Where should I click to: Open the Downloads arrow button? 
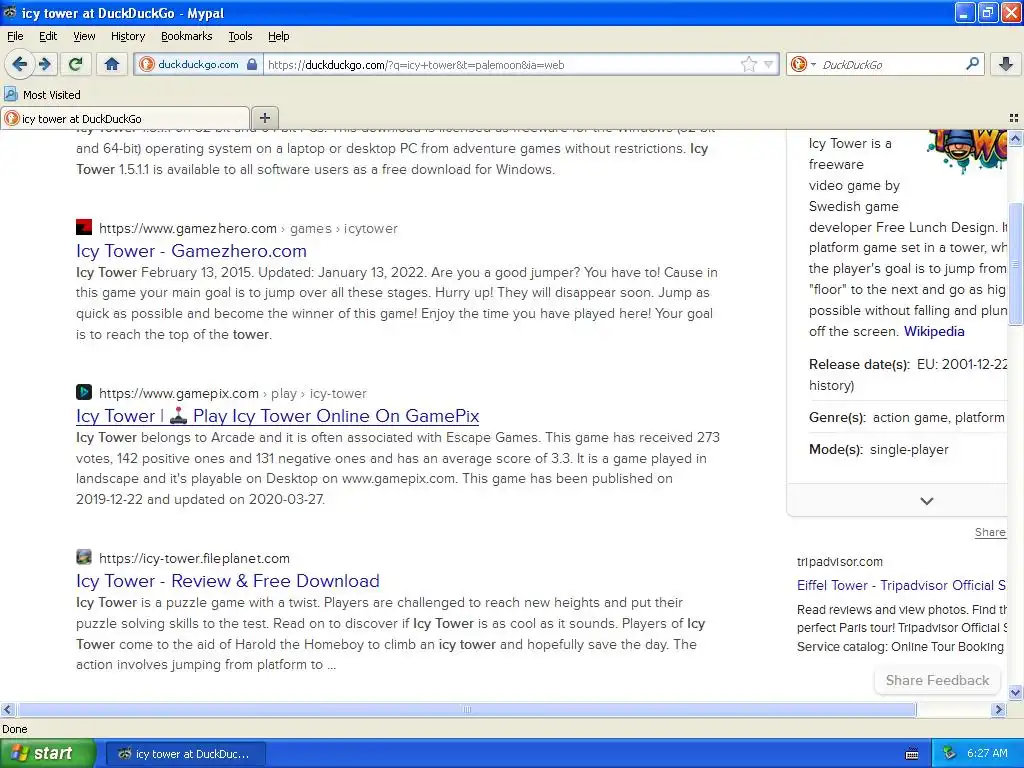pyautogui.click(x=1006, y=64)
